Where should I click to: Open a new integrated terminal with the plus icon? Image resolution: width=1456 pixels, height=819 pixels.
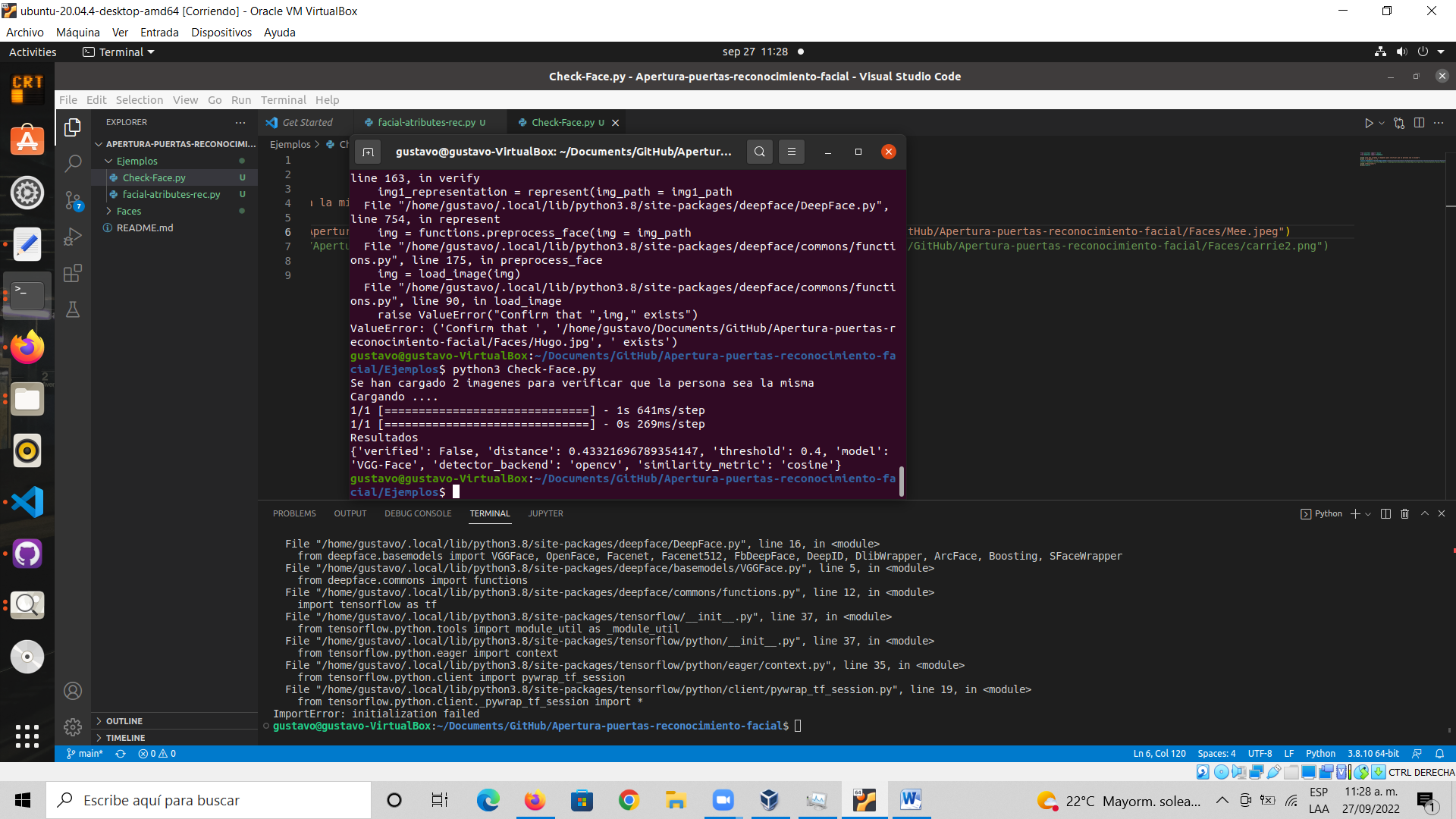click(x=1355, y=513)
